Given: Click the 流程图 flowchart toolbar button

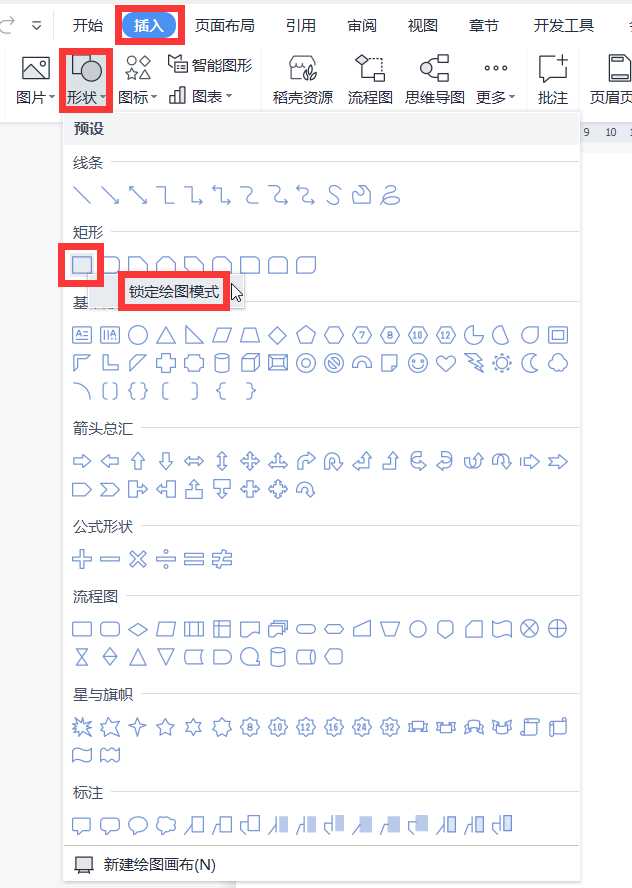Looking at the screenshot, I should [370, 80].
